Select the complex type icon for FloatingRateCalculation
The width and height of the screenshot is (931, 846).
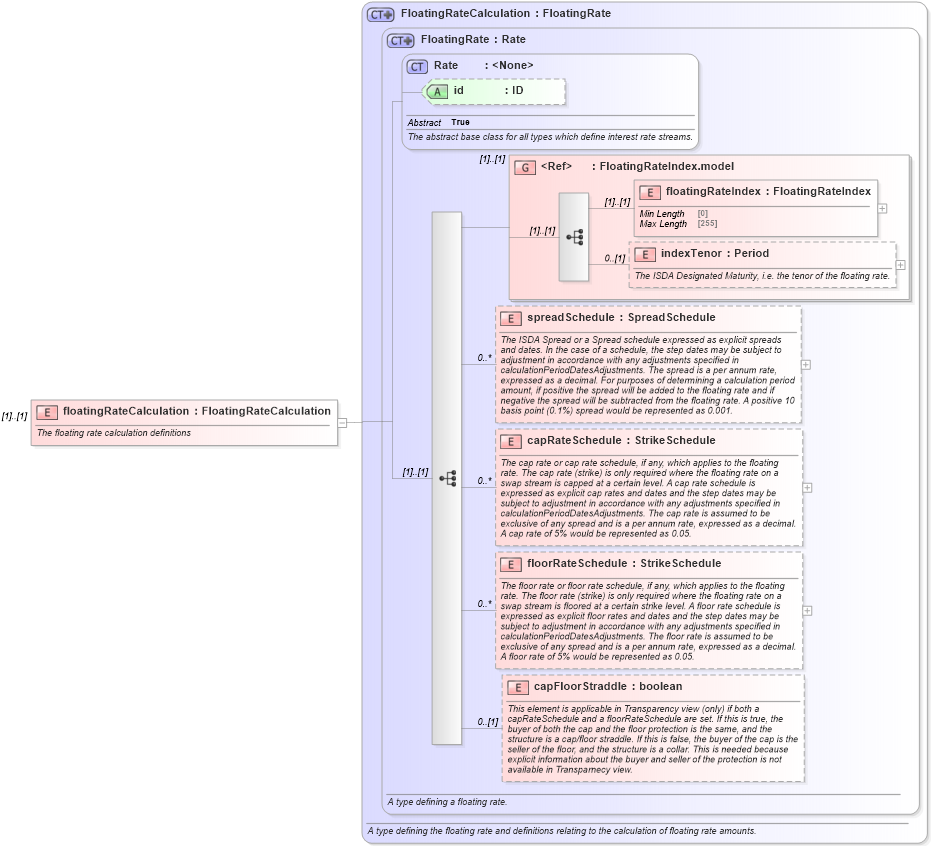(x=378, y=13)
